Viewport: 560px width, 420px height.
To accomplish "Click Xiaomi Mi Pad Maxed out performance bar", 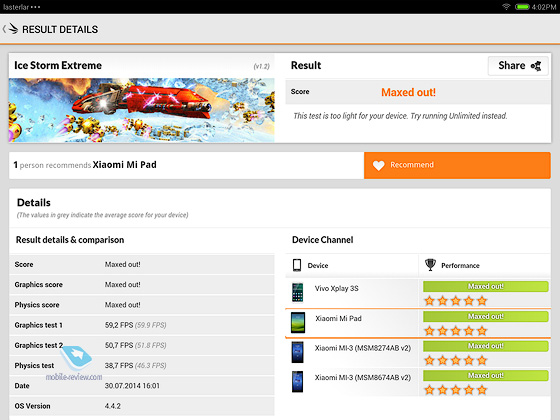I will coord(486,316).
